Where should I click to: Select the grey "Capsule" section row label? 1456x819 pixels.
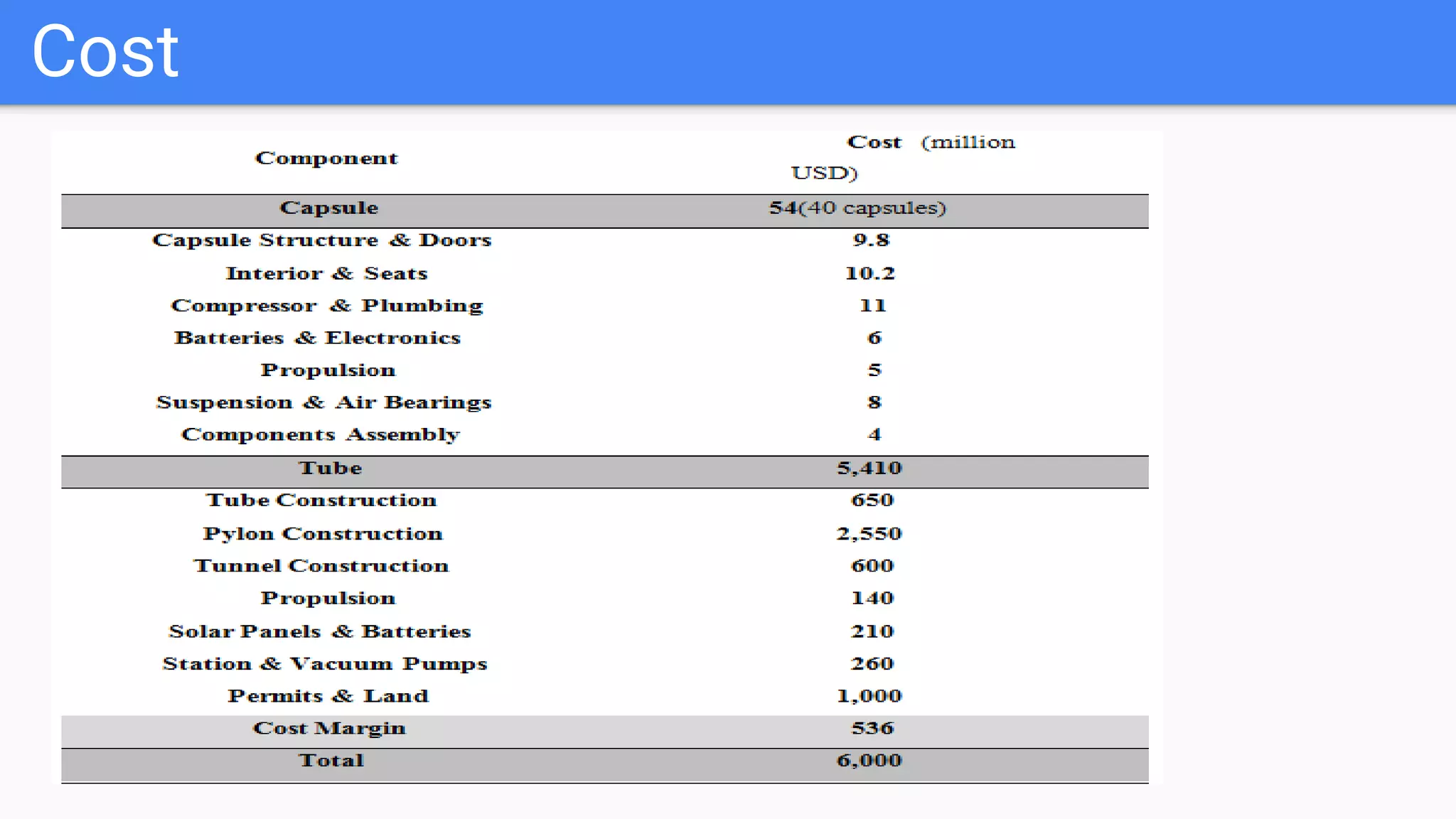(x=328, y=208)
